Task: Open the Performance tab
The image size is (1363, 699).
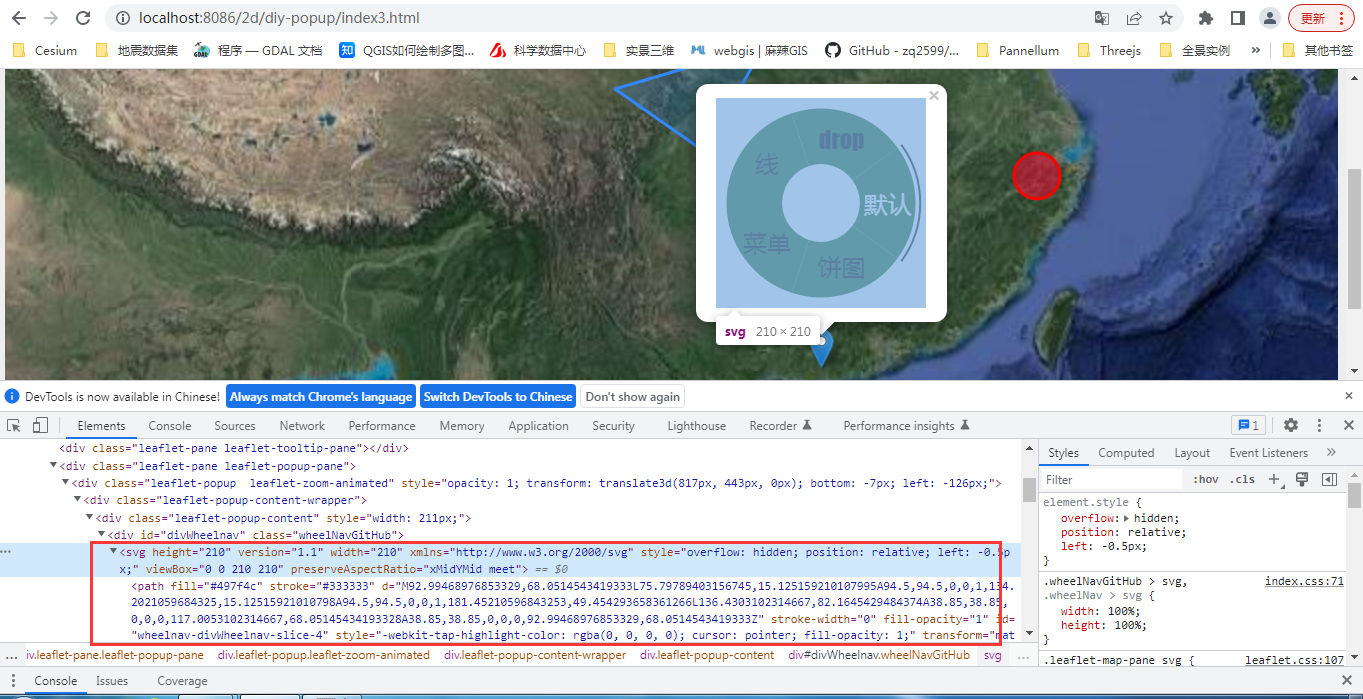Action: point(382,426)
